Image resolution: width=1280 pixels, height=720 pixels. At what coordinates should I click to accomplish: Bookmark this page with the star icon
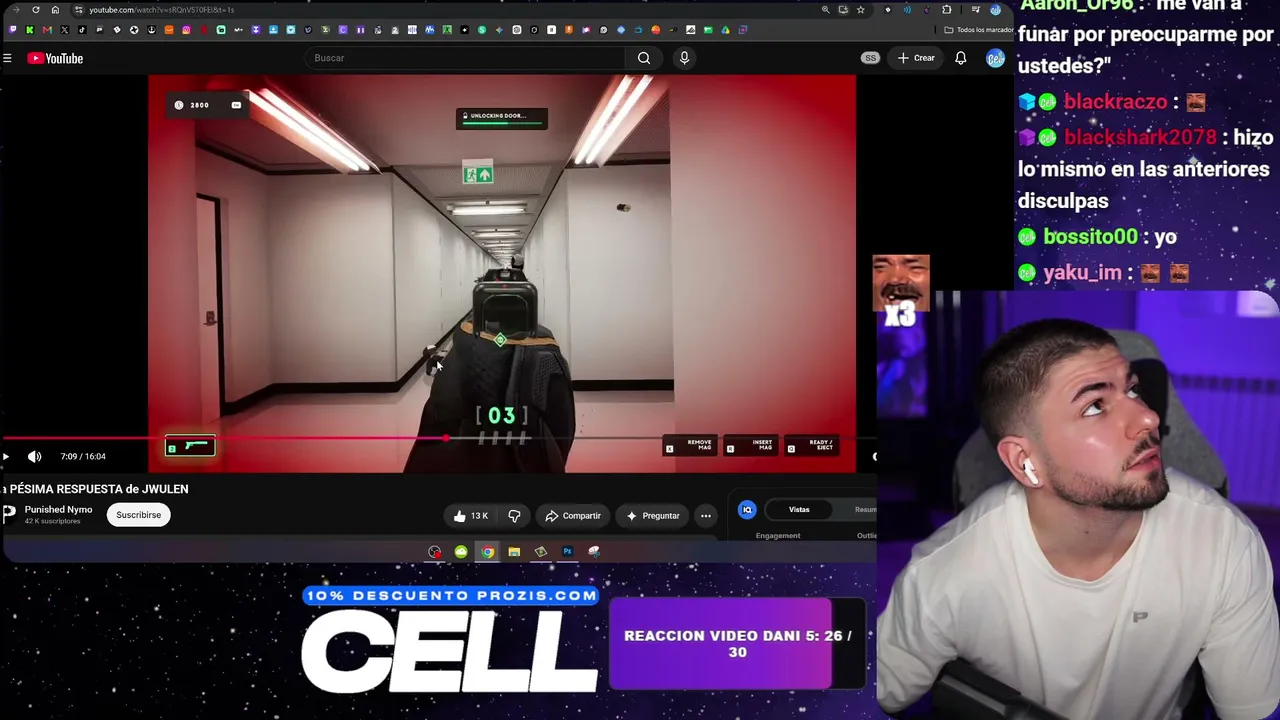pyautogui.click(x=860, y=10)
